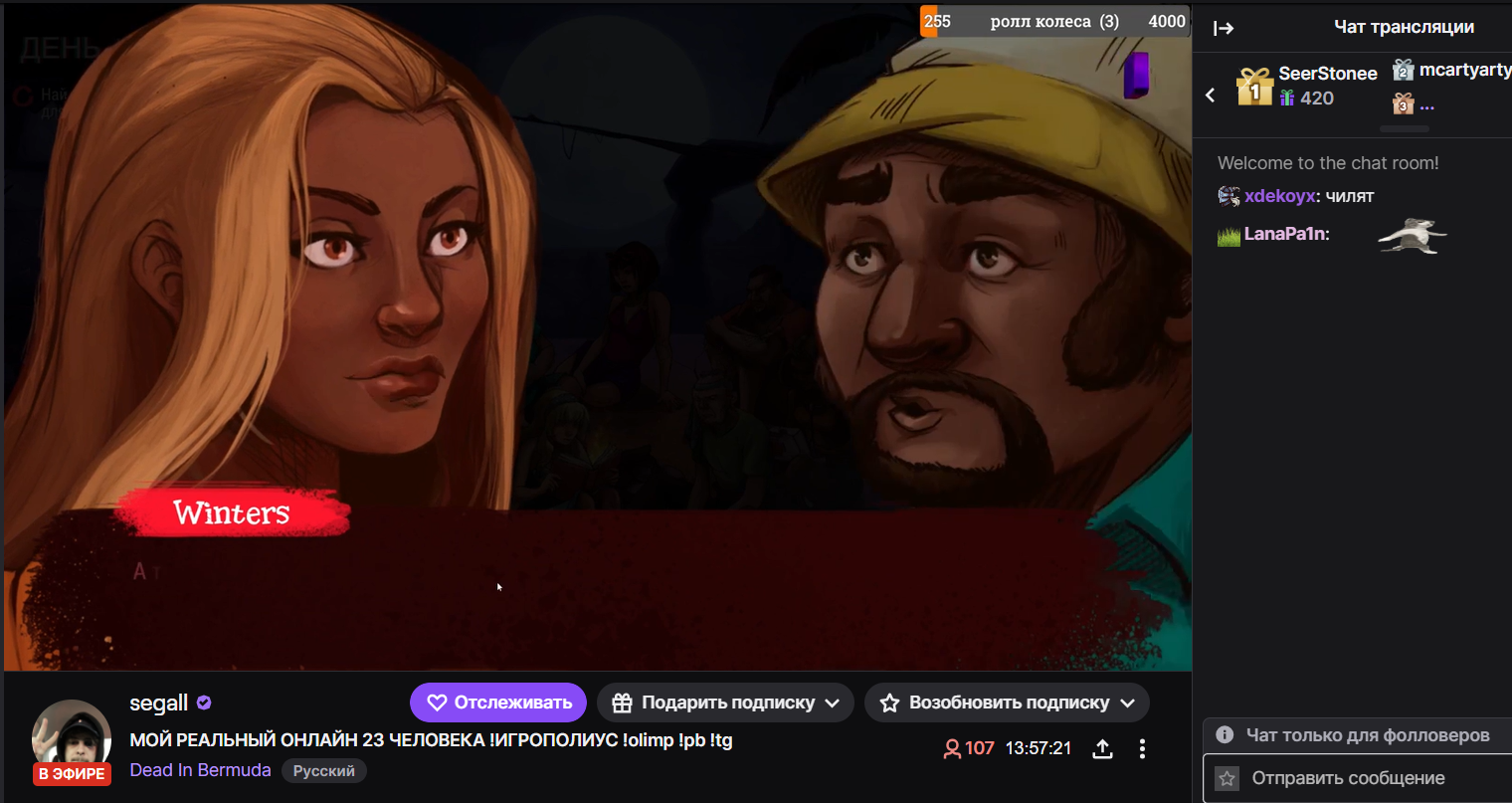1512x803 pixels.
Task: Open SeerStonee's profile in gift leaderboard
Action: coord(1327,74)
